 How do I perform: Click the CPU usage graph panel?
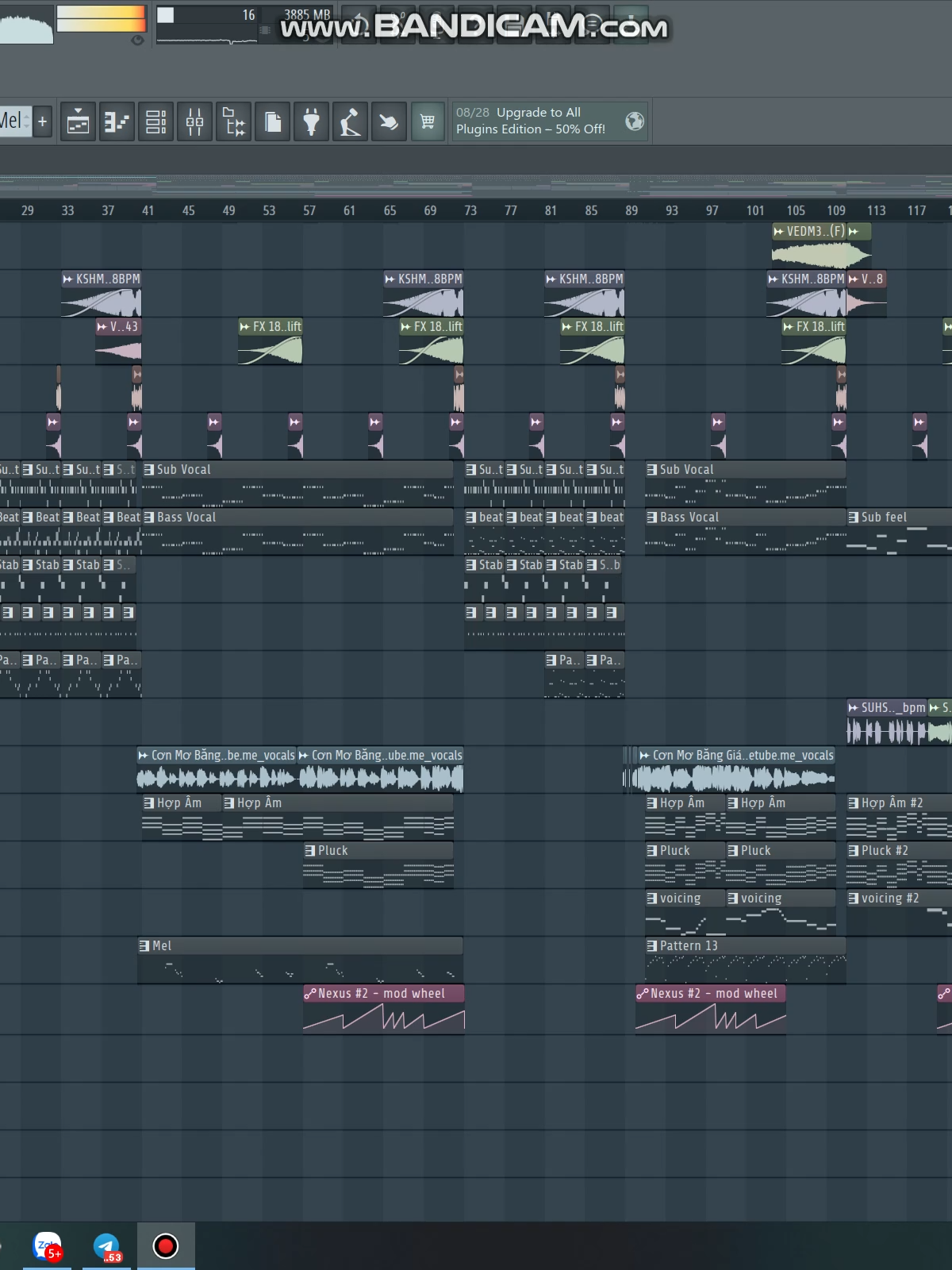coord(206,37)
